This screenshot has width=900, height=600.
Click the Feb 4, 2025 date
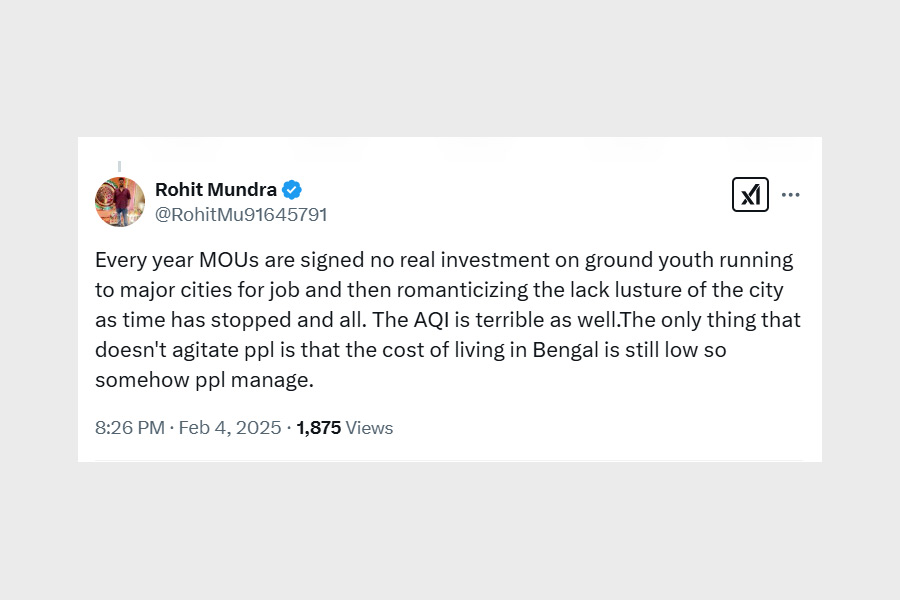230,428
